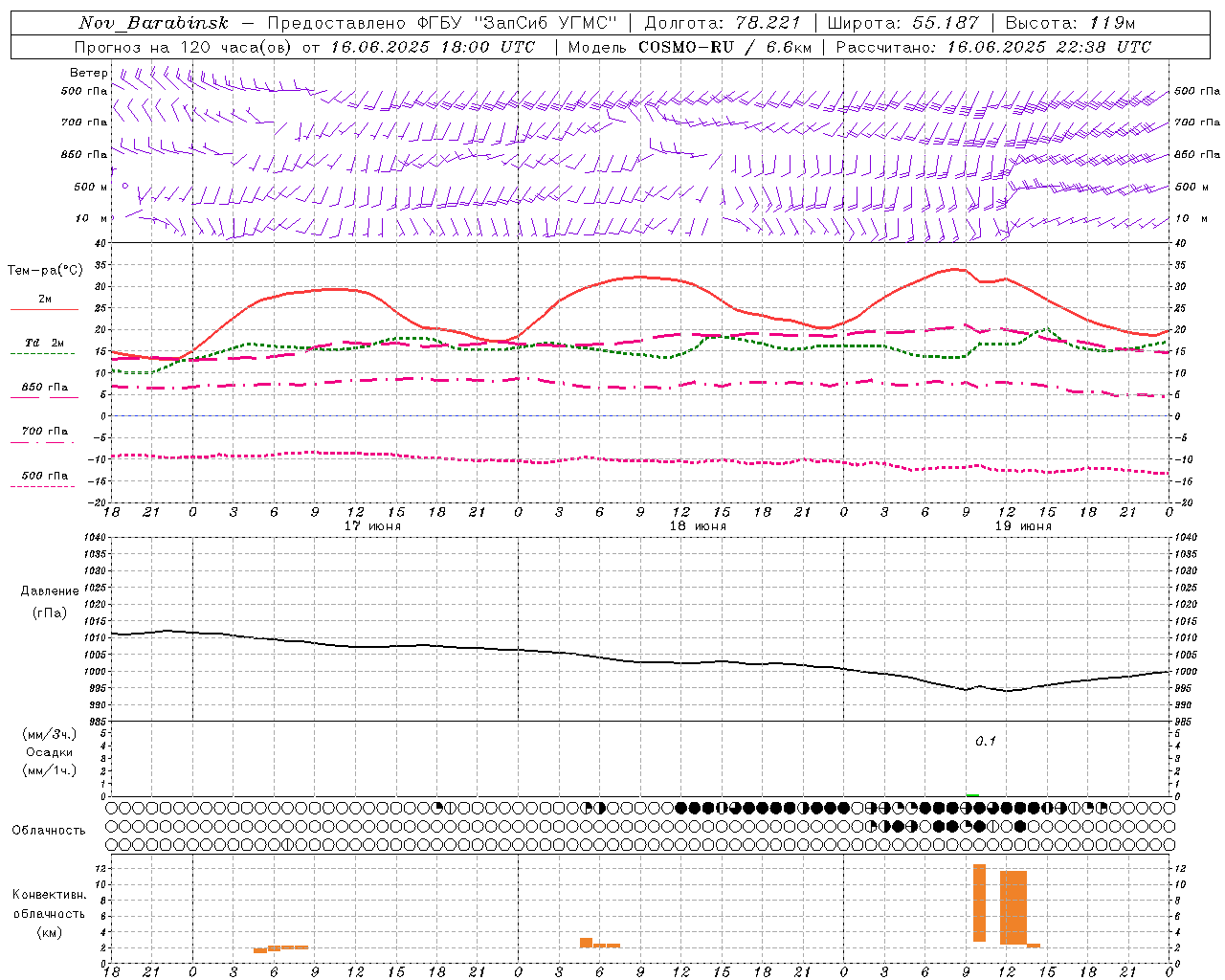Click the longitude value Долгота: 78.221
Viewport: 1225px width, 980px height.
[x=723, y=23]
